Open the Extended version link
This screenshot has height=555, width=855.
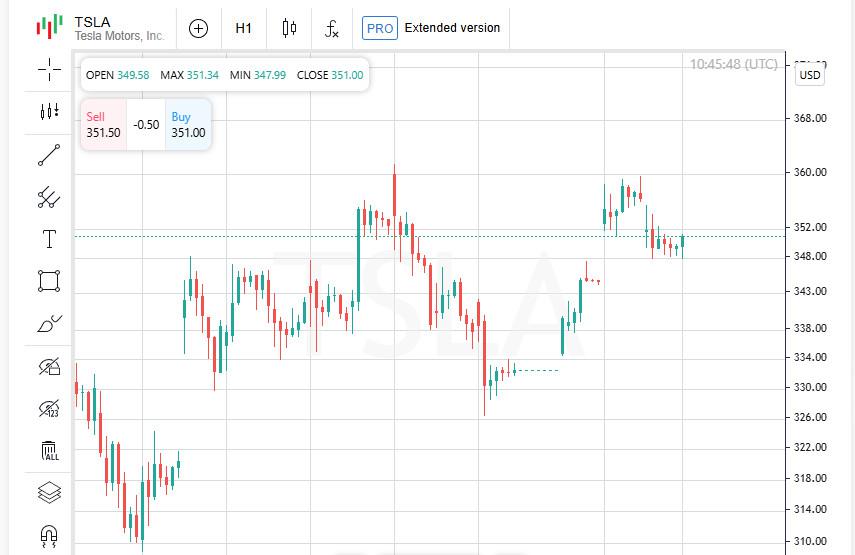(x=452, y=28)
